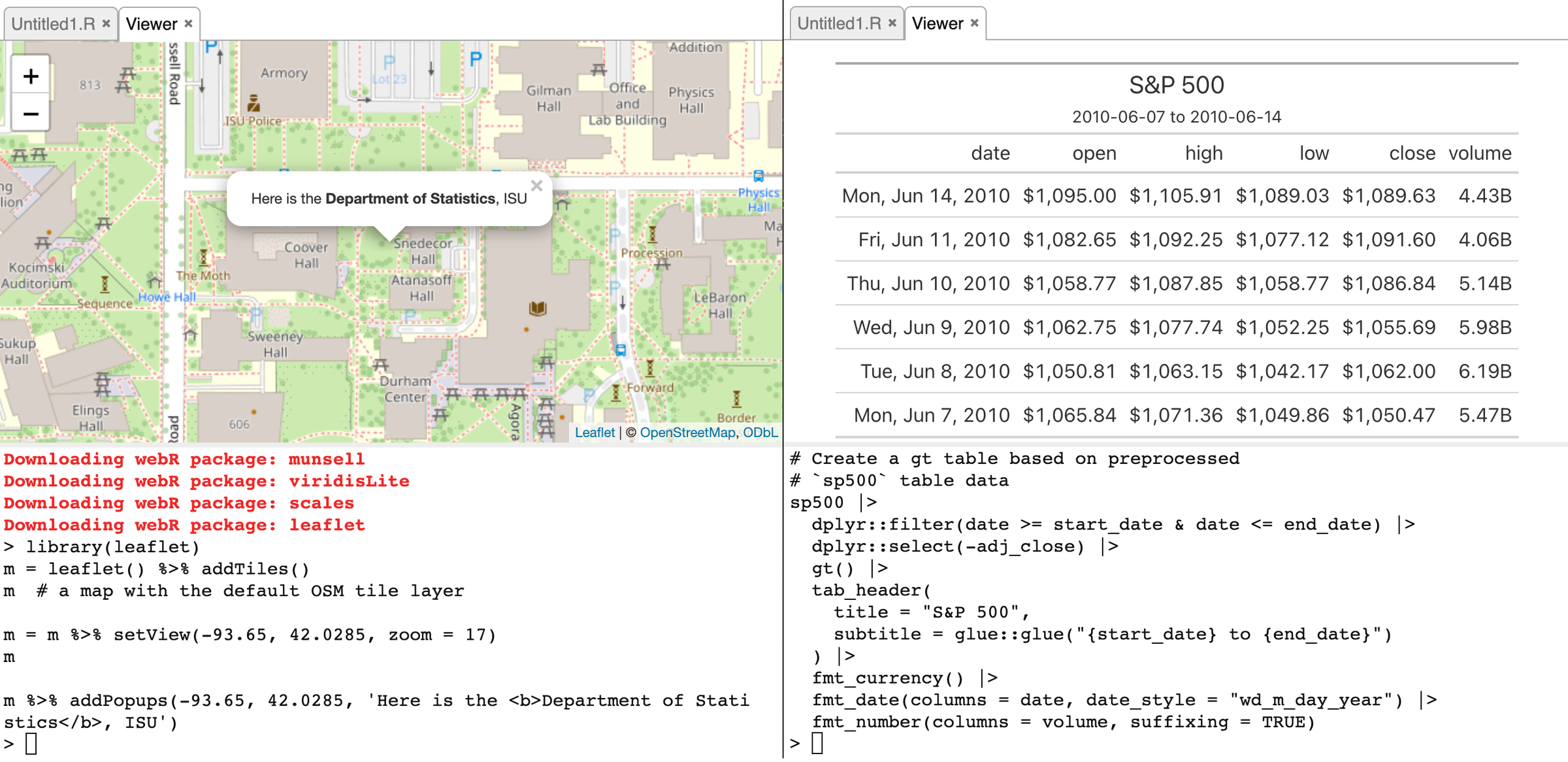Select the table row for Fri, Jun 11, 2010
1568x762 pixels.
[1176, 239]
